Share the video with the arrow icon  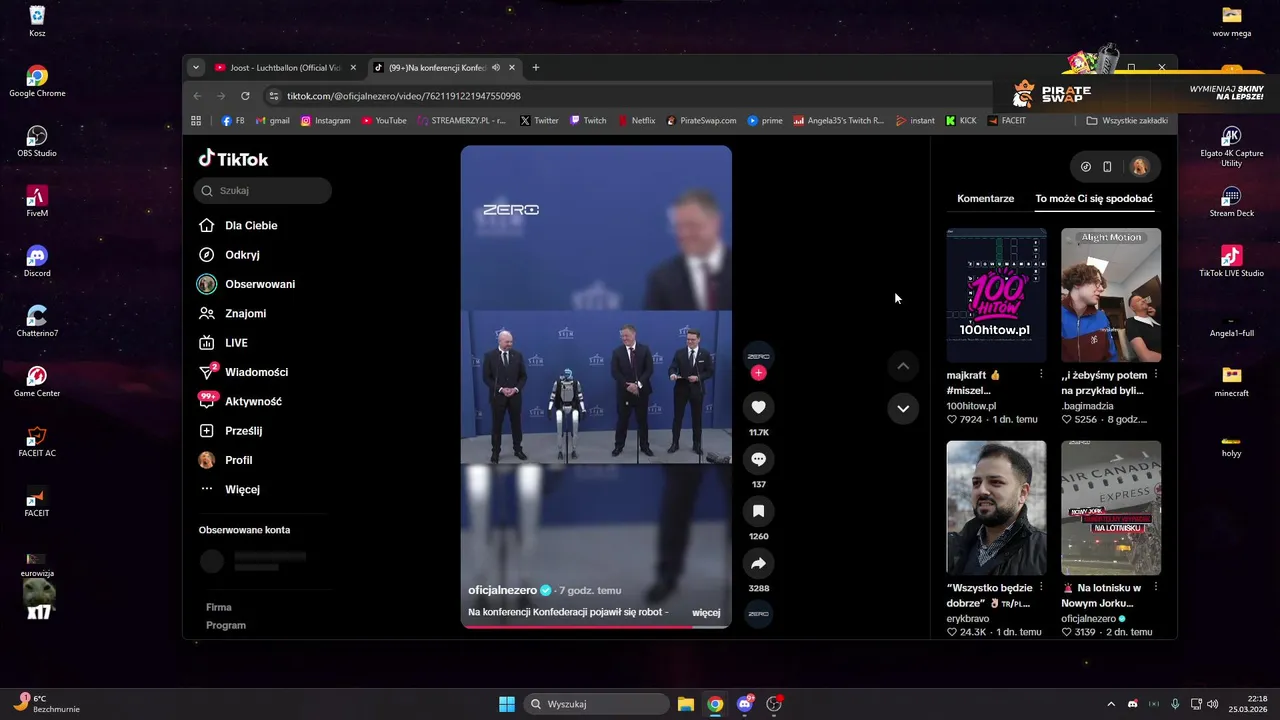pos(758,563)
